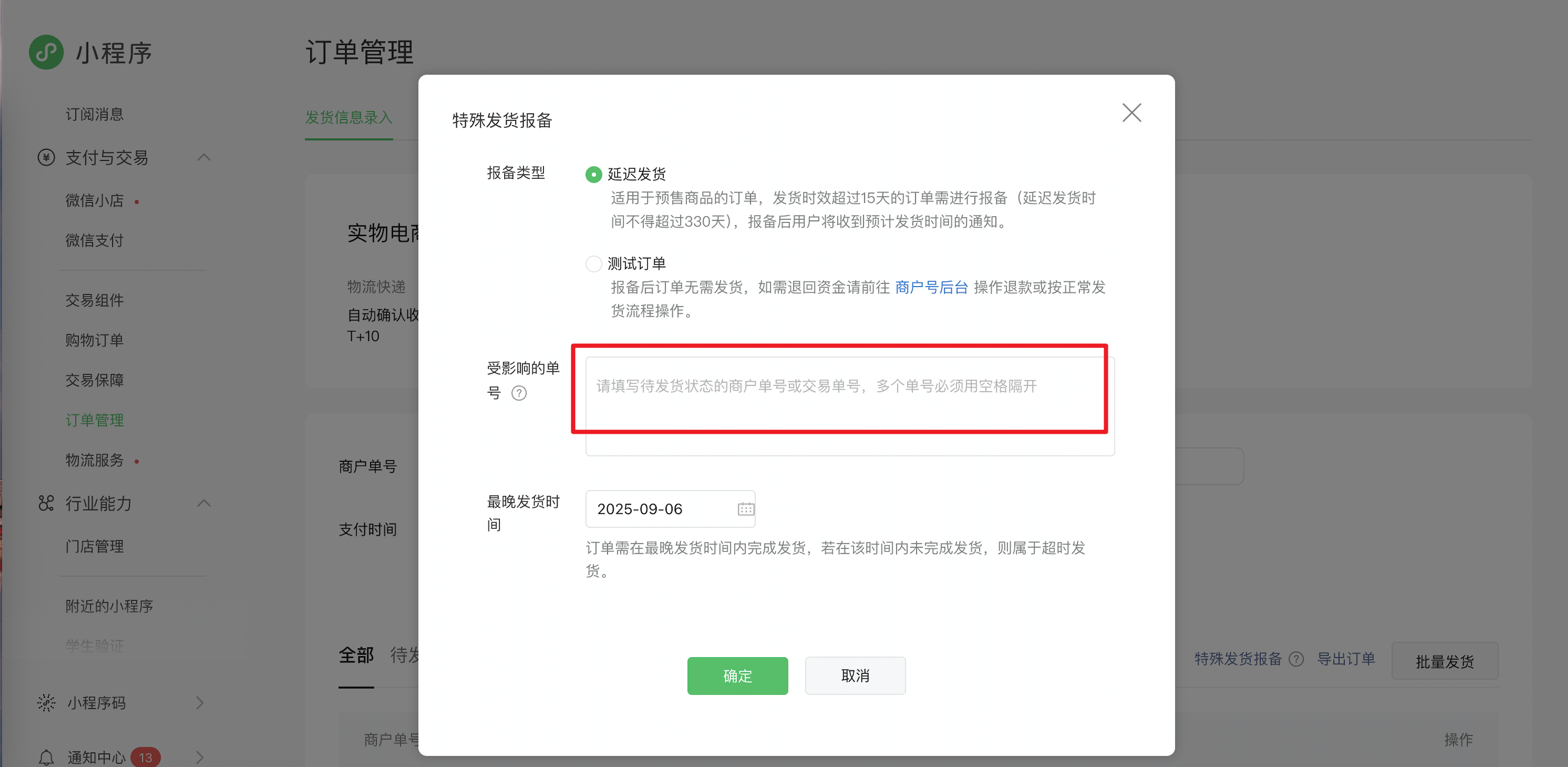Open the 商户号后台 link

(931, 287)
